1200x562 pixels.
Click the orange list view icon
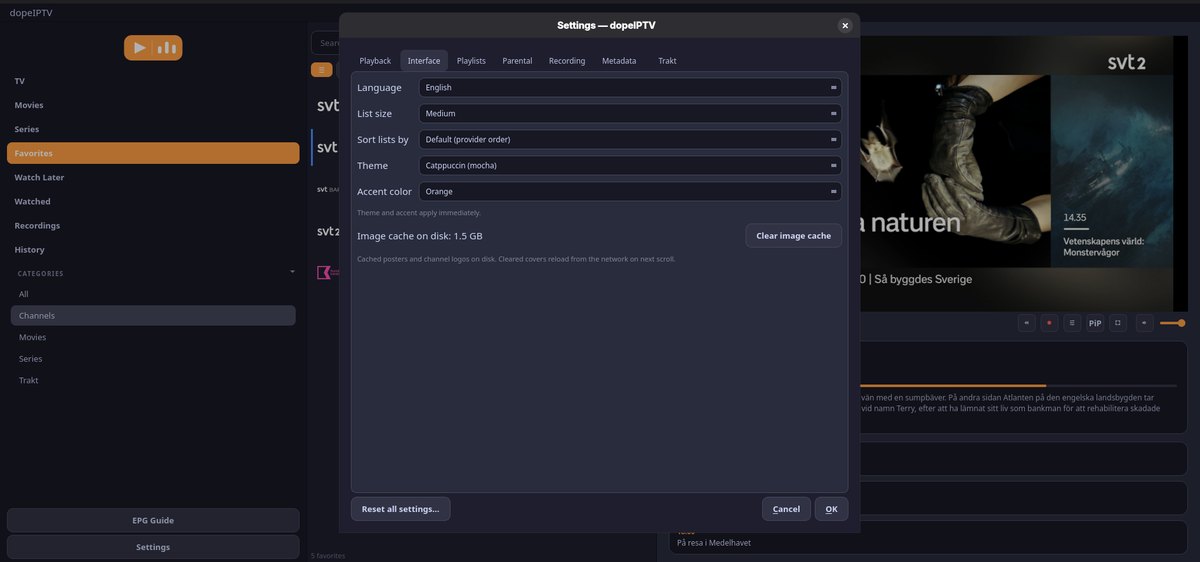pyautogui.click(x=322, y=70)
